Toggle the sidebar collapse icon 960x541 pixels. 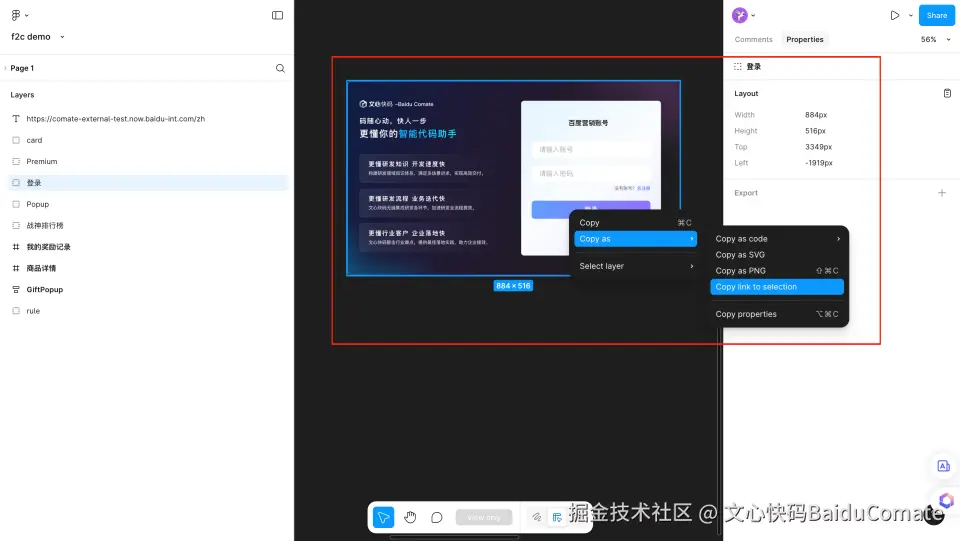(x=277, y=15)
